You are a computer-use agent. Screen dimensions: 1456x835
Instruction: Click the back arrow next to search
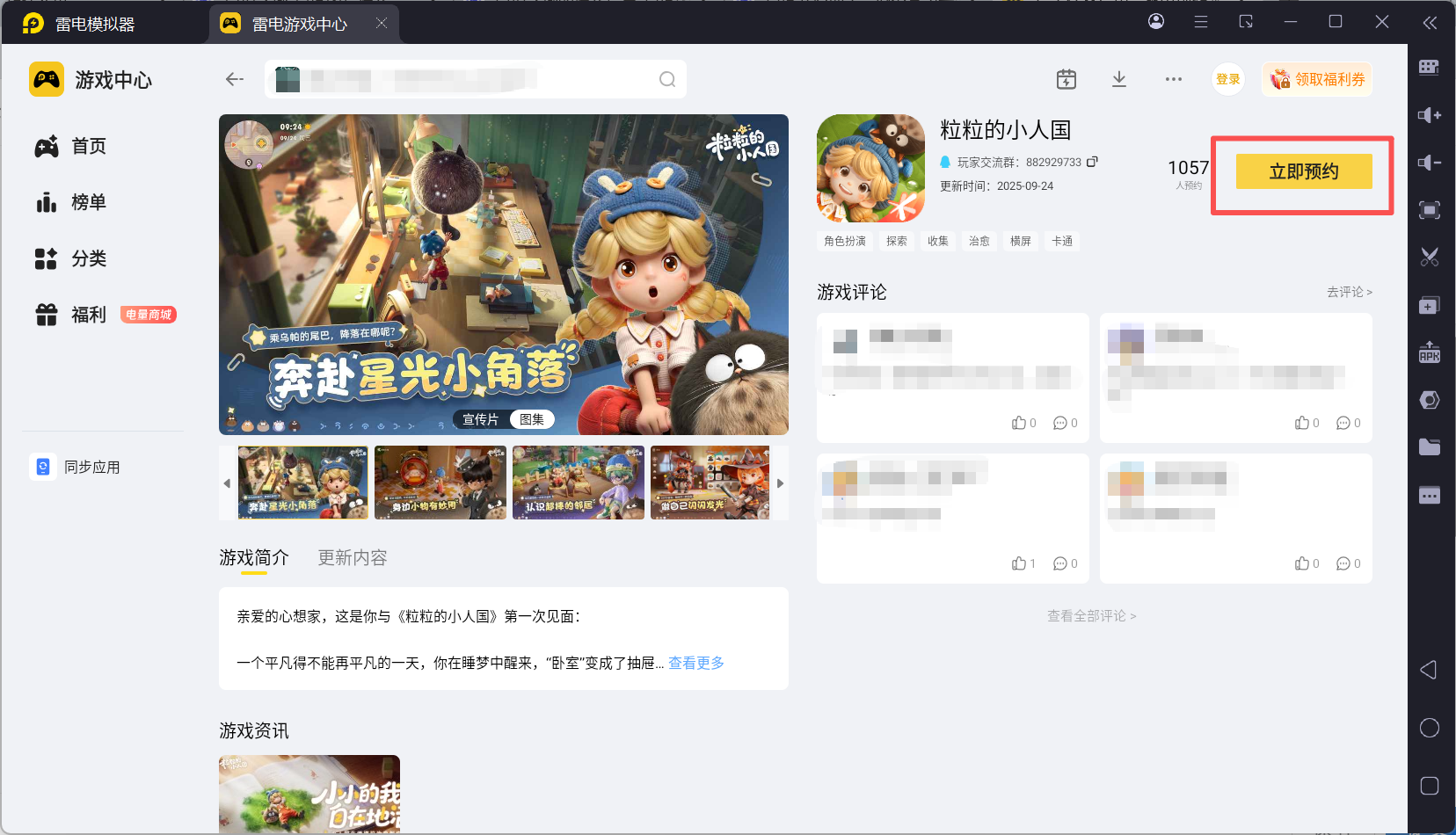[x=234, y=79]
